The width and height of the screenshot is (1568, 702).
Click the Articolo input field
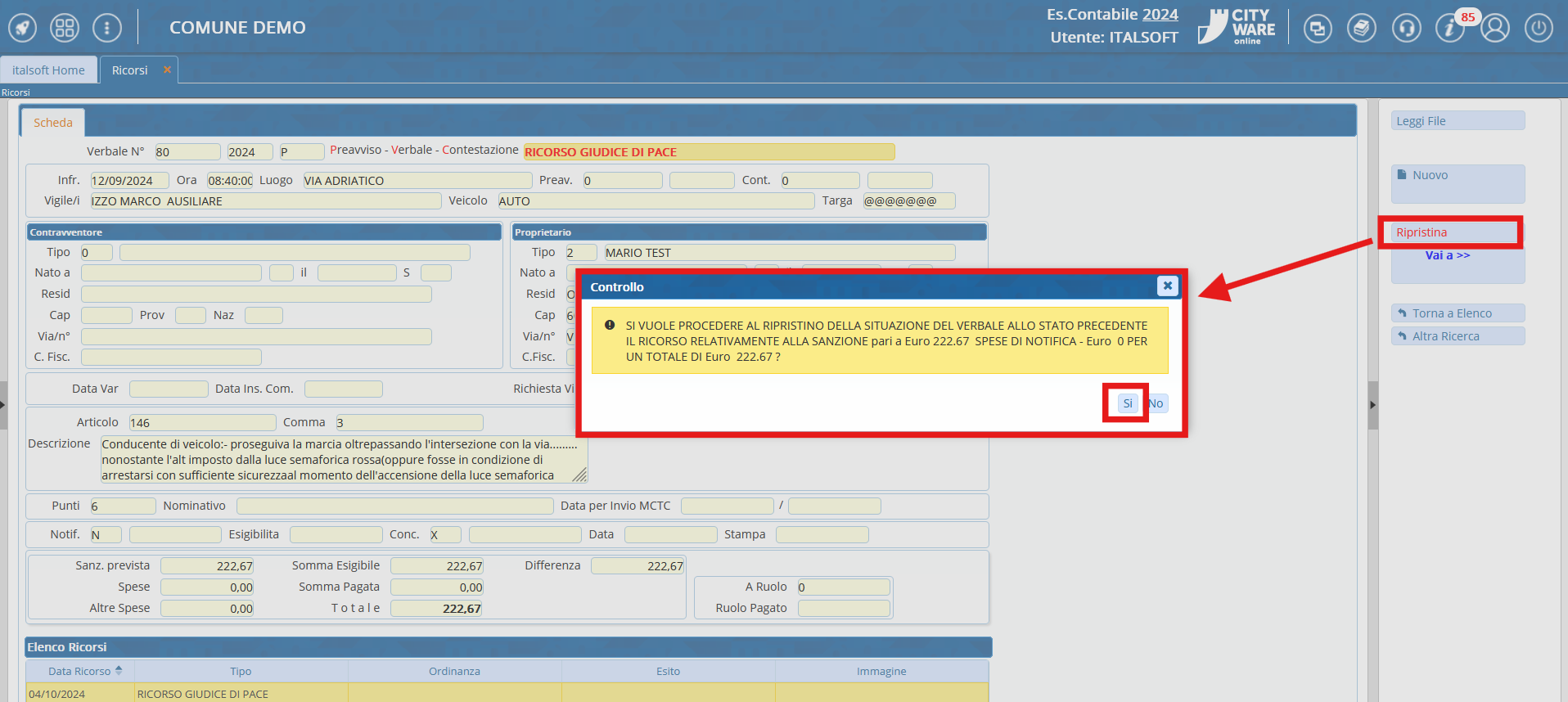click(202, 423)
